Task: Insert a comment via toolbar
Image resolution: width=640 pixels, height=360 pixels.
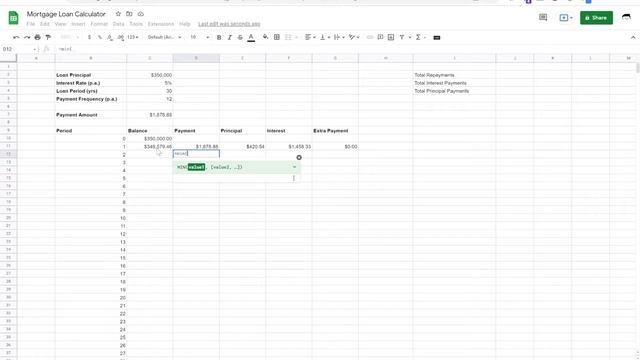Action: click(380, 37)
